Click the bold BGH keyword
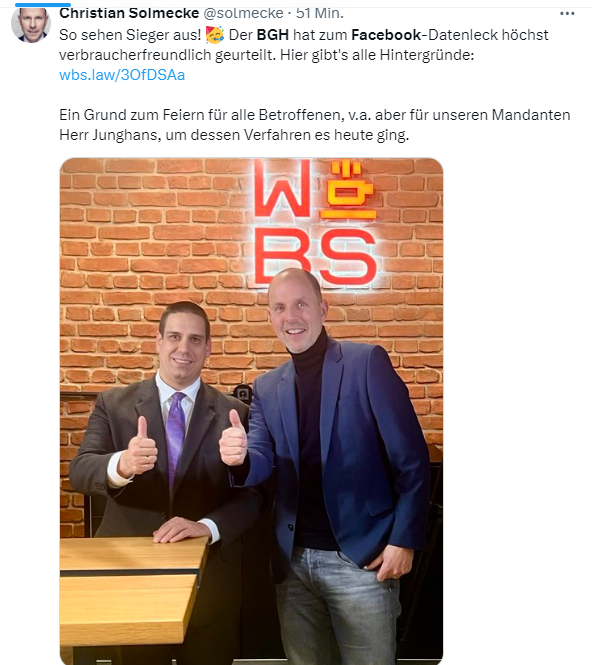592x665 pixels. [x=273, y=35]
